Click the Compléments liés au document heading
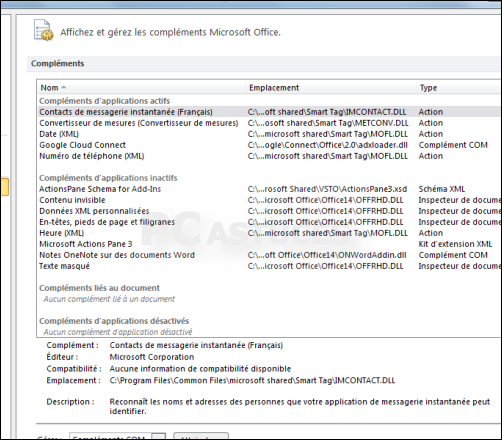This screenshot has width=502, height=440. point(99,288)
